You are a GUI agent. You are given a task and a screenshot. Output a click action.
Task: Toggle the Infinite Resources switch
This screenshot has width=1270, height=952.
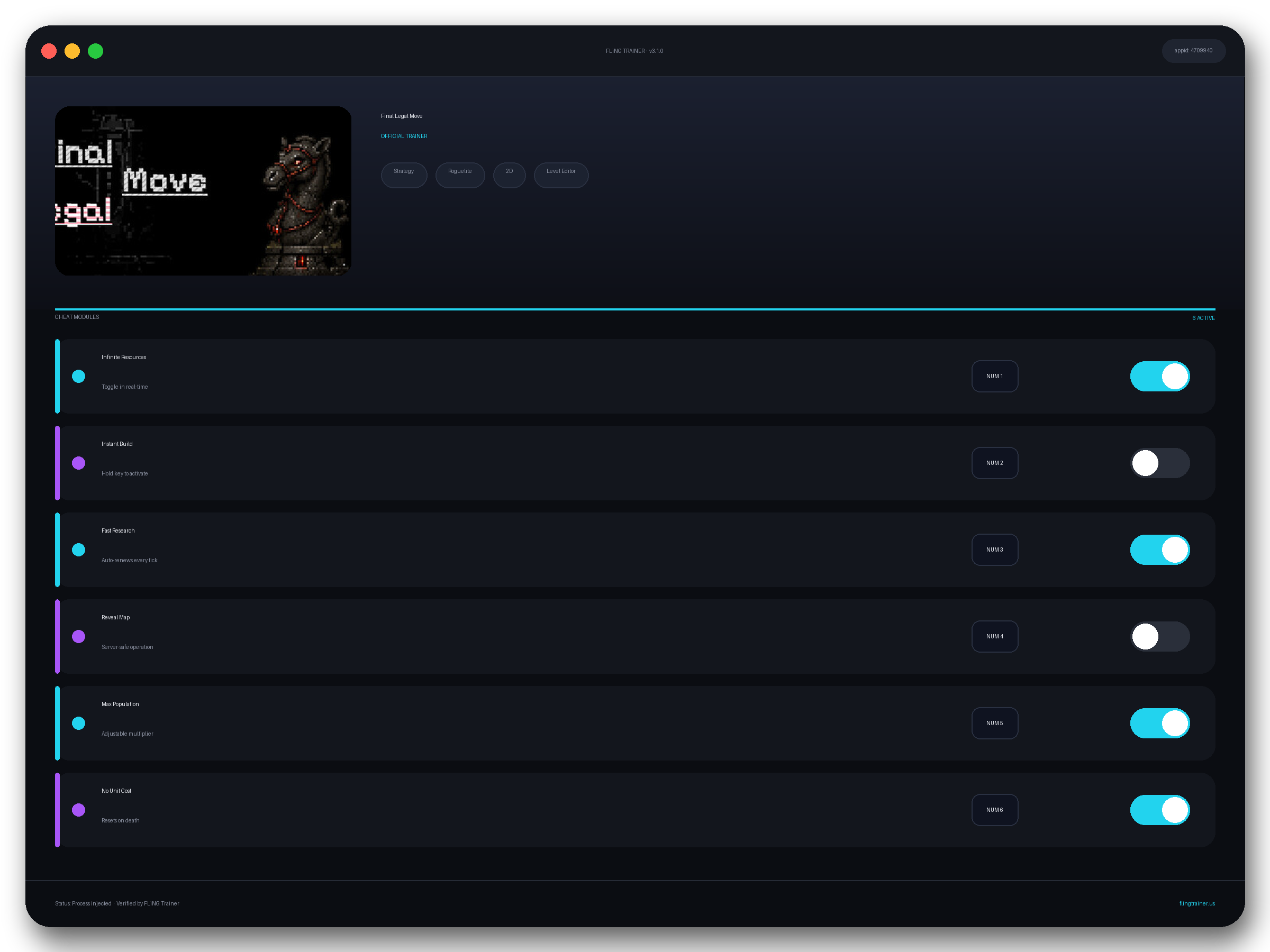tap(1160, 377)
